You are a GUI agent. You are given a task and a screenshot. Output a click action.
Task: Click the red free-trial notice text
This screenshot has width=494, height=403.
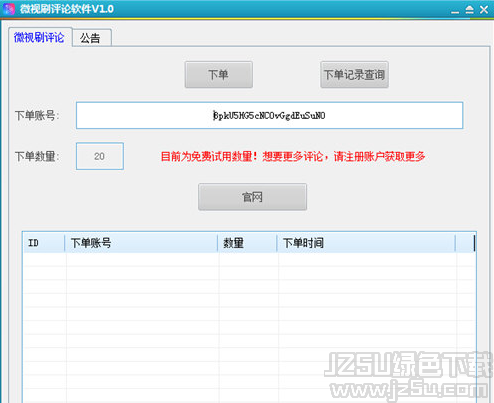coord(293,156)
